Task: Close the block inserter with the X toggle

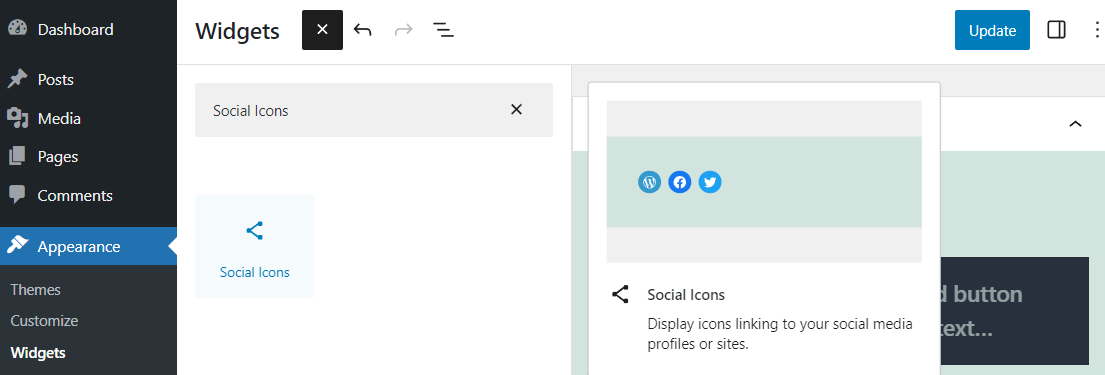Action: pyautogui.click(x=322, y=30)
